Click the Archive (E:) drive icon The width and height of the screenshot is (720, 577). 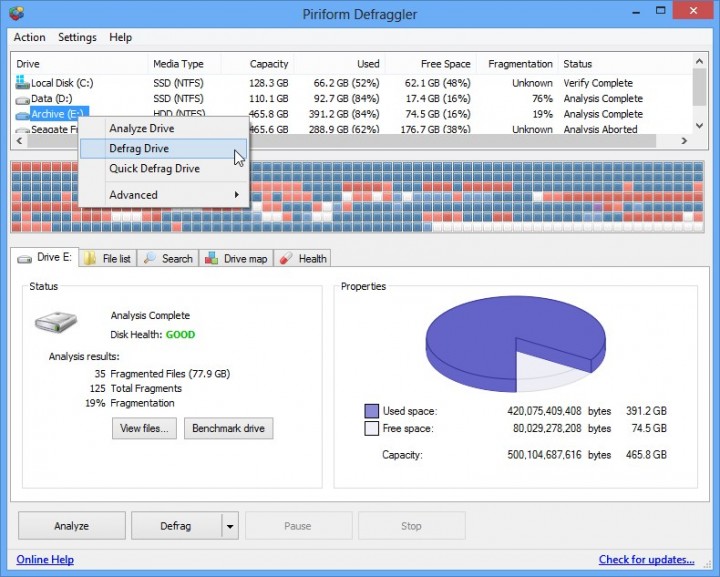coord(22,115)
